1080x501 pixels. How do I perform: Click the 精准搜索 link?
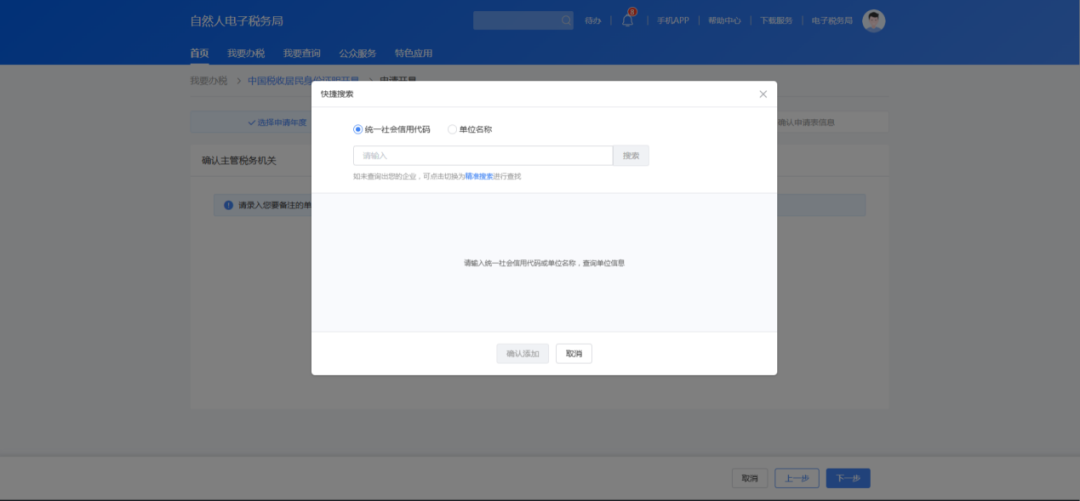[x=479, y=176]
